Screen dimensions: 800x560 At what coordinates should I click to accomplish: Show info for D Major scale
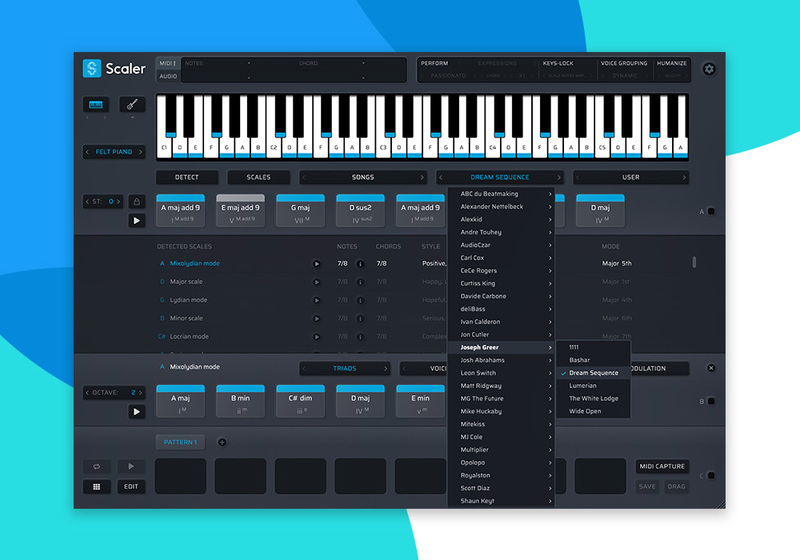coord(360,282)
